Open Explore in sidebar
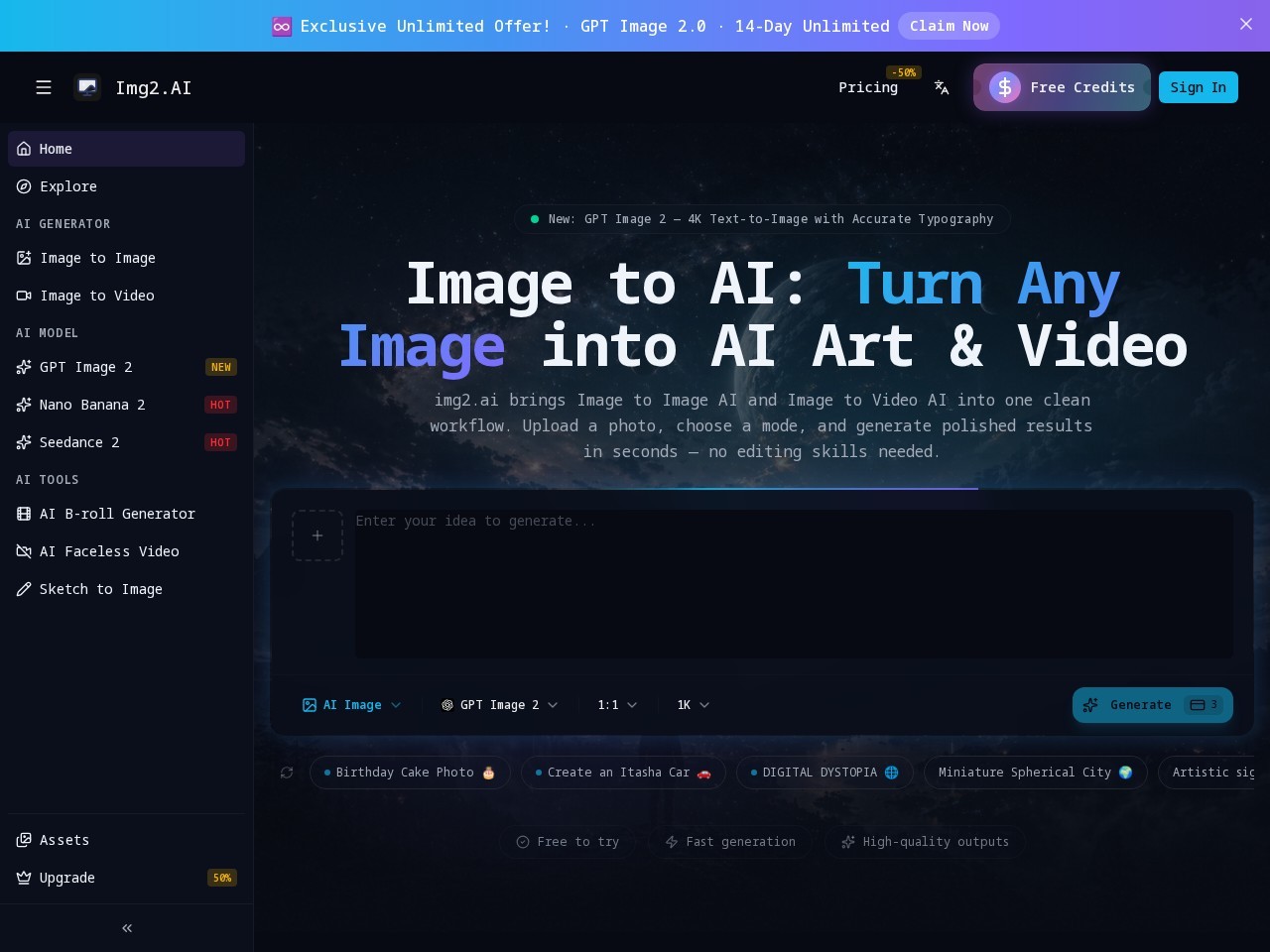The width and height of the screenshot is (1270, 952). tap(126, 186)
